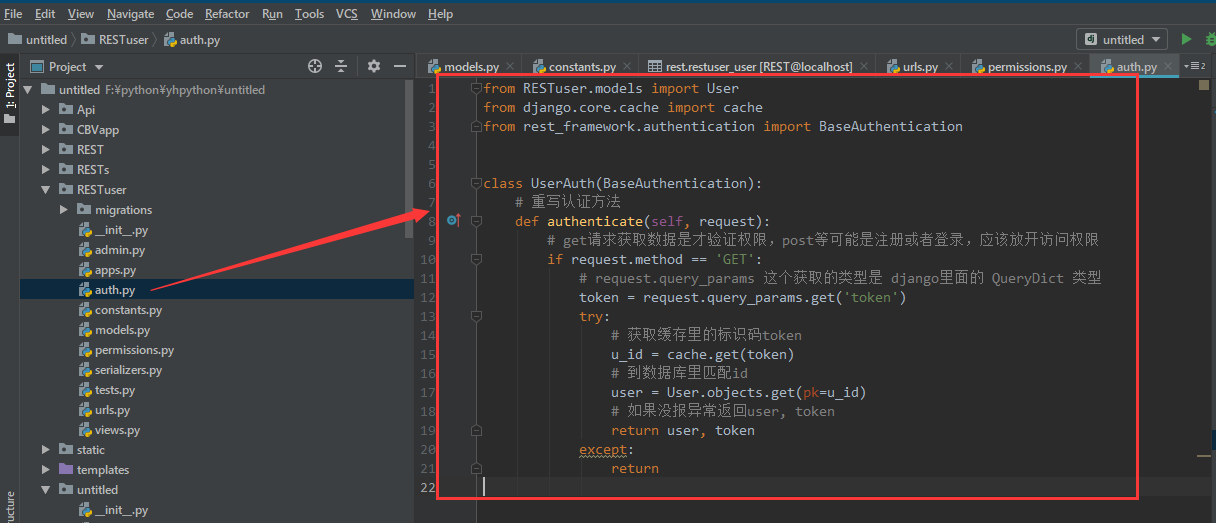Collapse all in Project panel toolbar
The width and height of the screenshot is (1216, 523).
pyautogui.click(x=341, y=66)
